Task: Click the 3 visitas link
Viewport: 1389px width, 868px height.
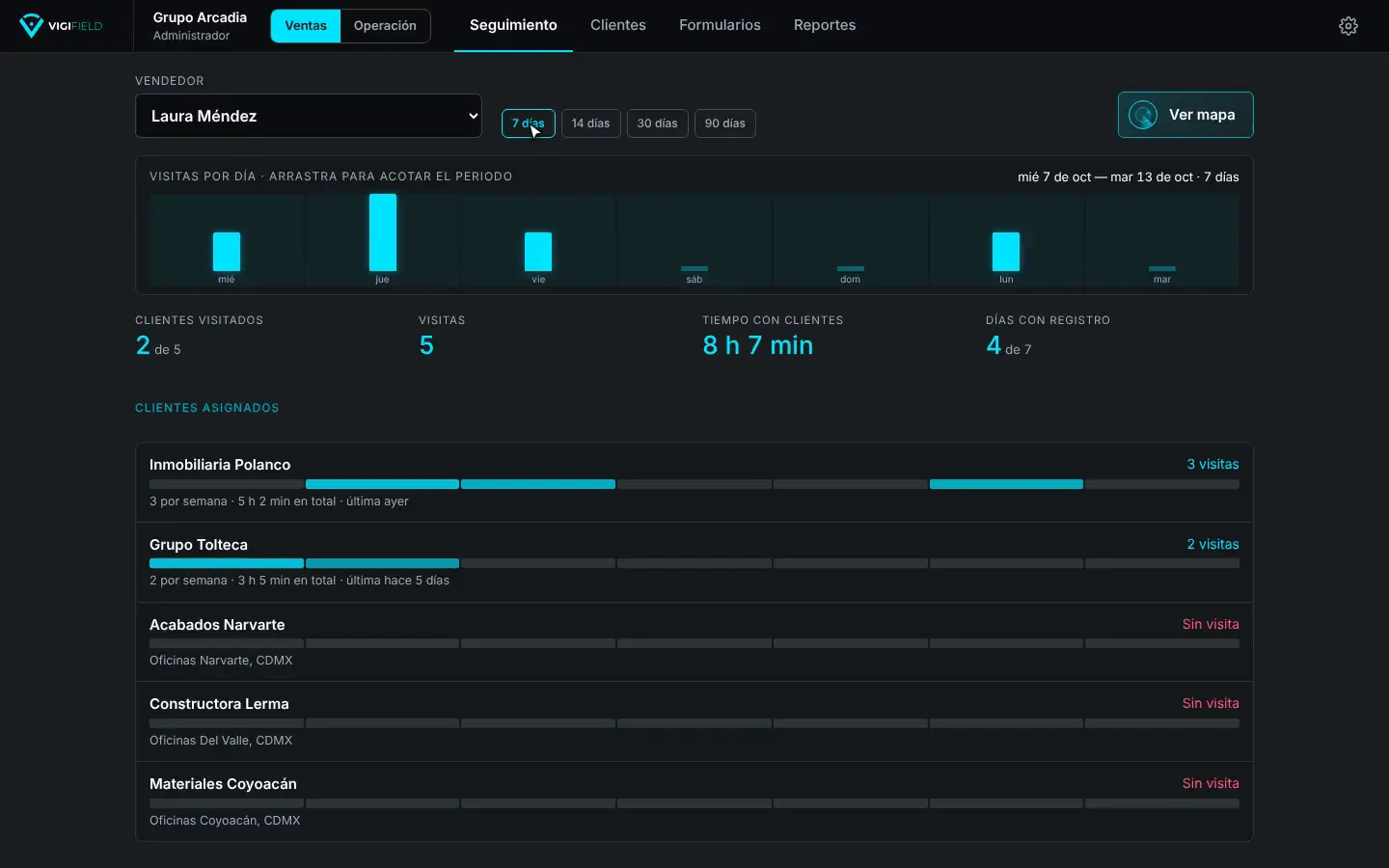Action: pos(1212,464)
